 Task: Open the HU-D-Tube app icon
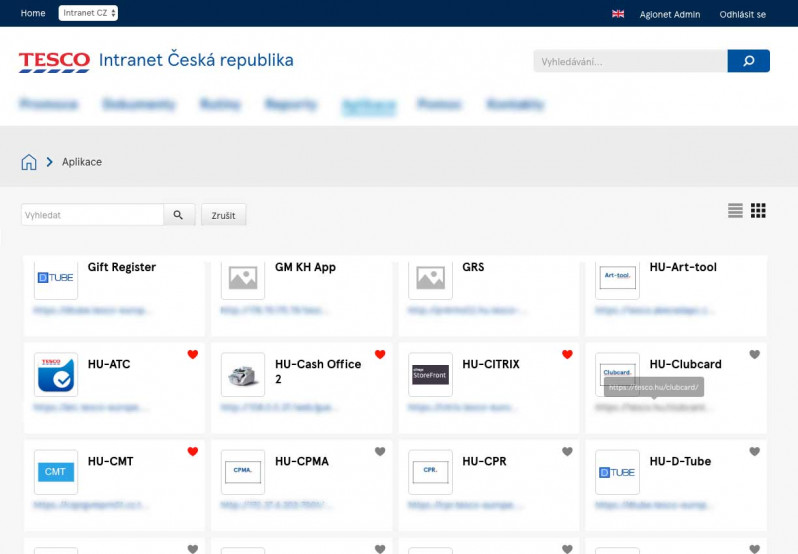[617, 472]
